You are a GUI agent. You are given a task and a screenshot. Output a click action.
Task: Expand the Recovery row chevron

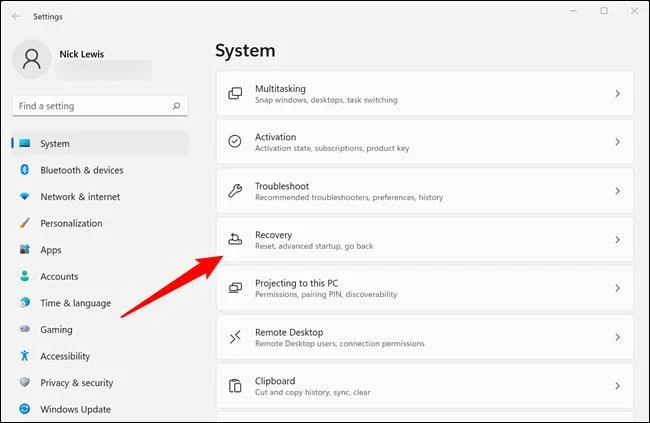(618, 240)
